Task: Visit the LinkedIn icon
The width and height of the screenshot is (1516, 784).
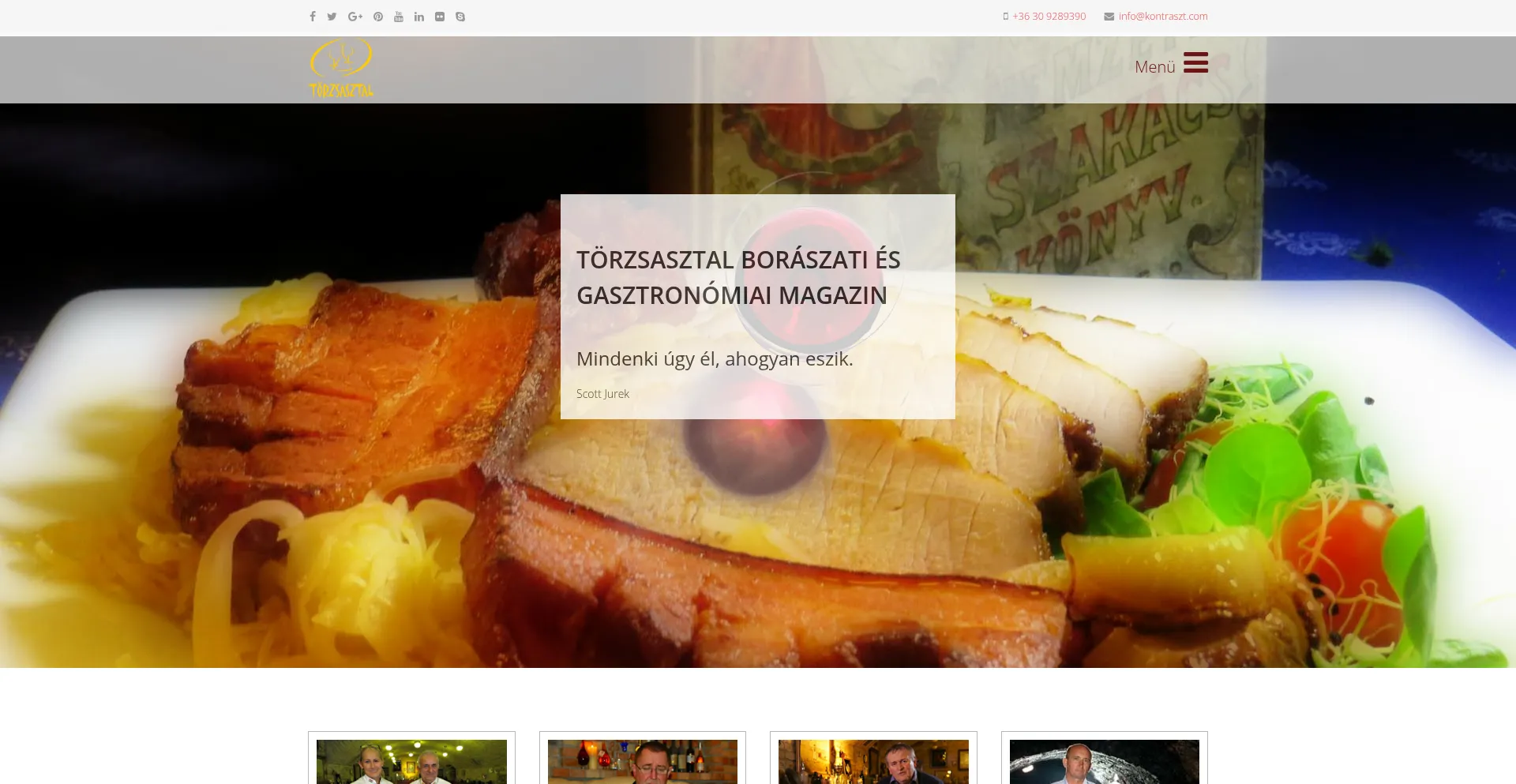Action: click(x=418, y=16)
